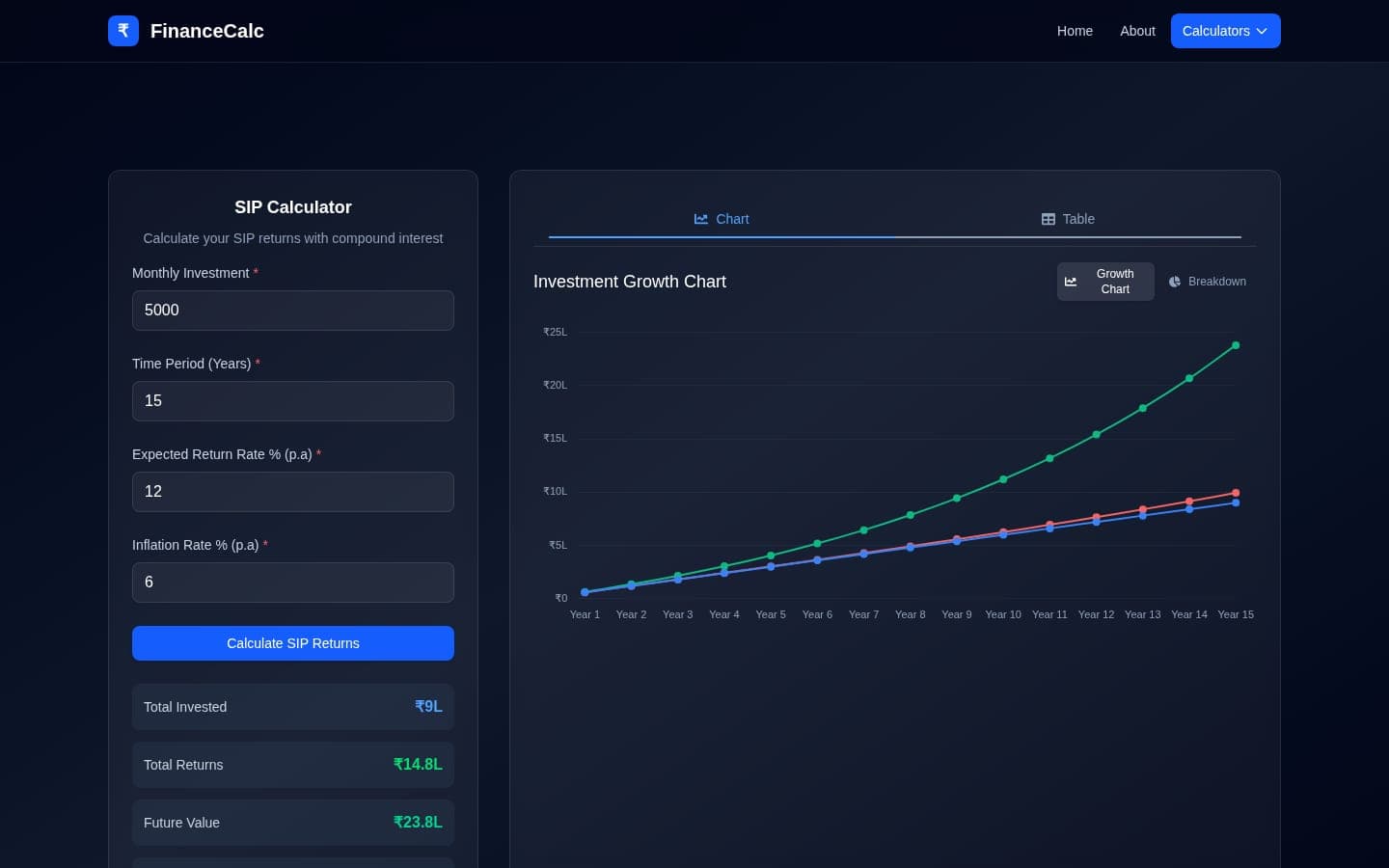Go to the Home page
The width and height of the screenshot is (1389, 868).
click(x=1075, y=31)
